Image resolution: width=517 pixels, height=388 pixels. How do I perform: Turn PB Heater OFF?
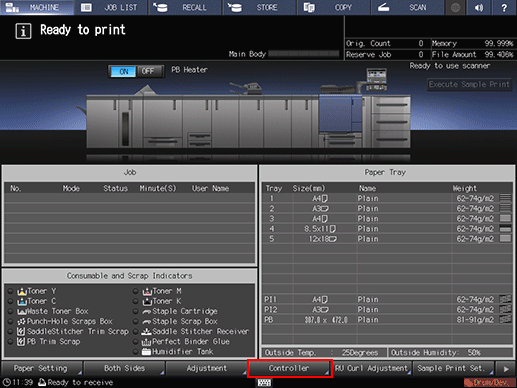click(x=148, y=71)
